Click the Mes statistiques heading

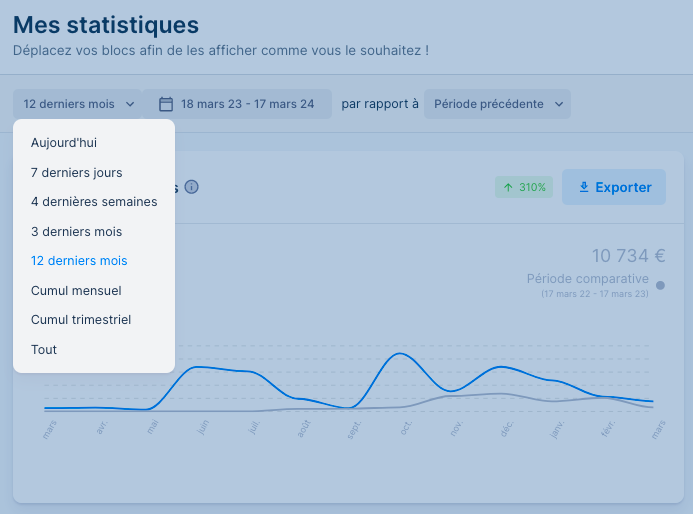tap(106, 24)
